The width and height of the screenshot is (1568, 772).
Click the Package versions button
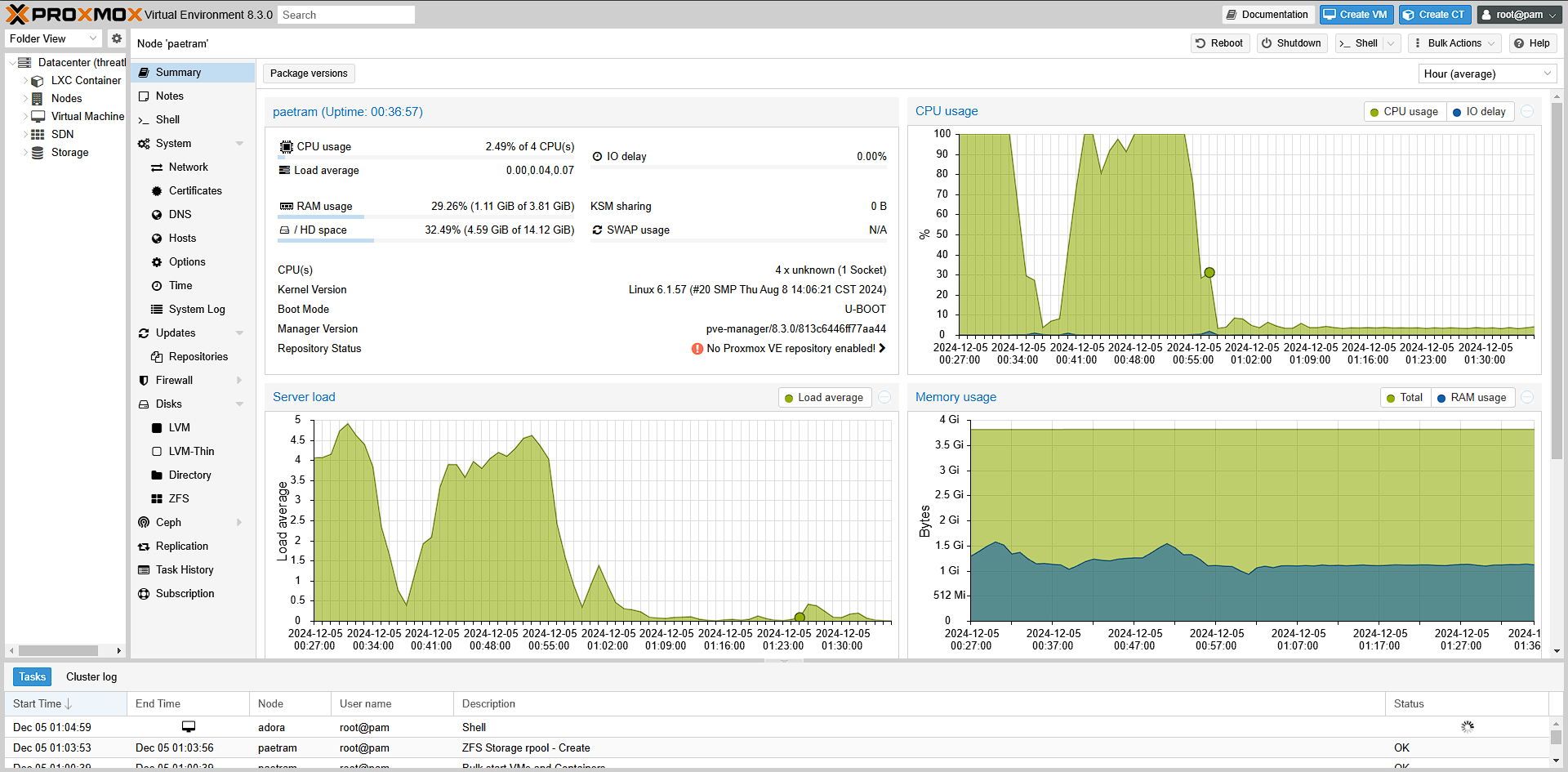pos(309,74)
